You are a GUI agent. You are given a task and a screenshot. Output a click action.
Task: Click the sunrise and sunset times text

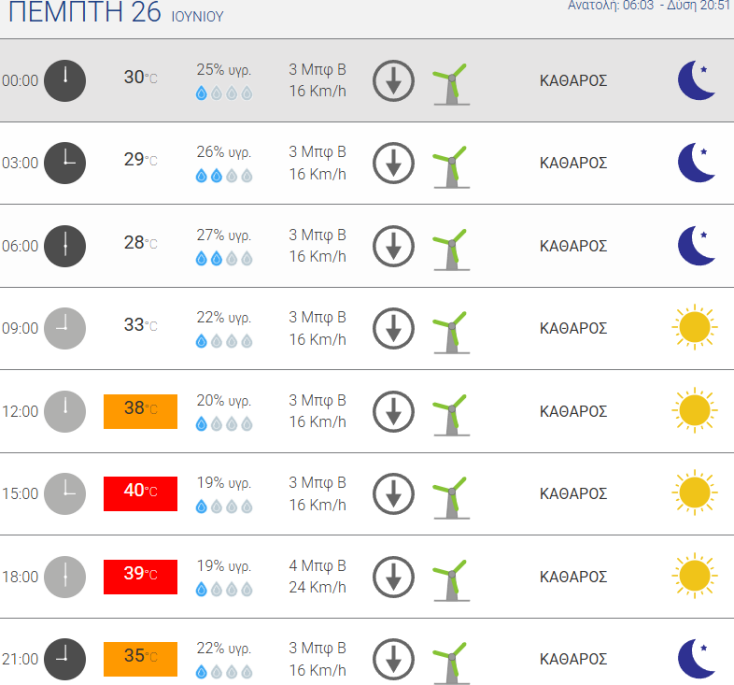650,5
